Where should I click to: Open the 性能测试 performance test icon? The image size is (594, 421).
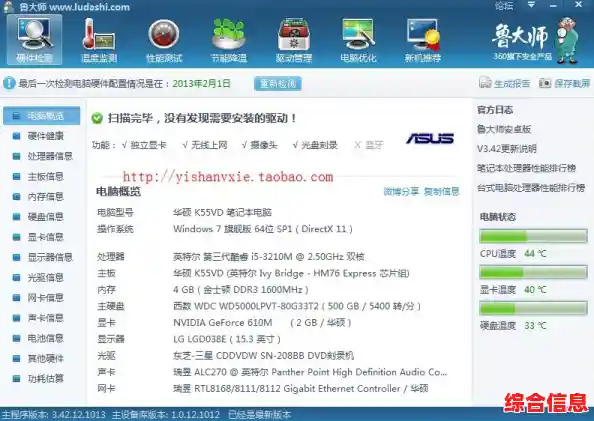(164, 40)
